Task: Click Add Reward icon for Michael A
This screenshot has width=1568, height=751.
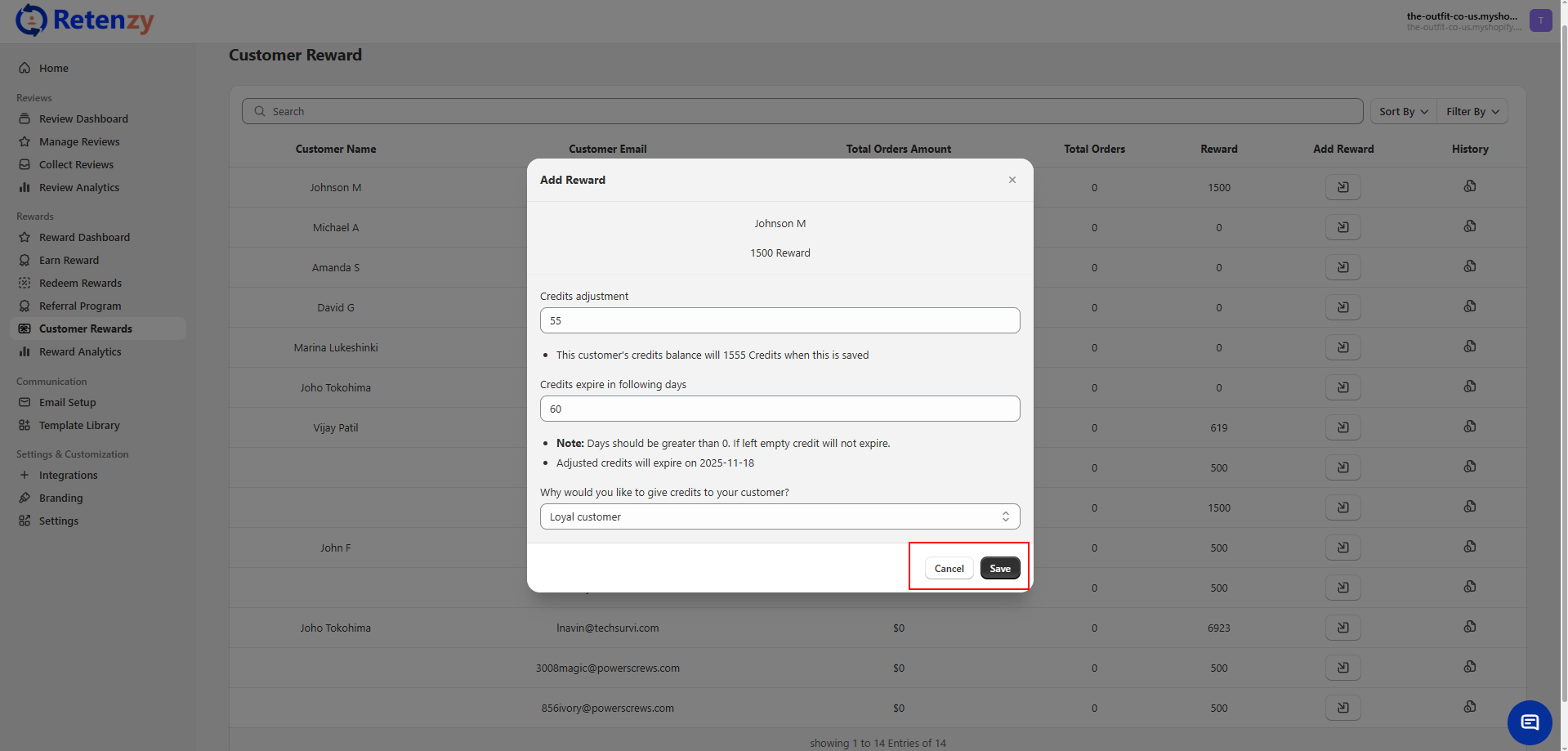Action: click(x=1342, y=227)
